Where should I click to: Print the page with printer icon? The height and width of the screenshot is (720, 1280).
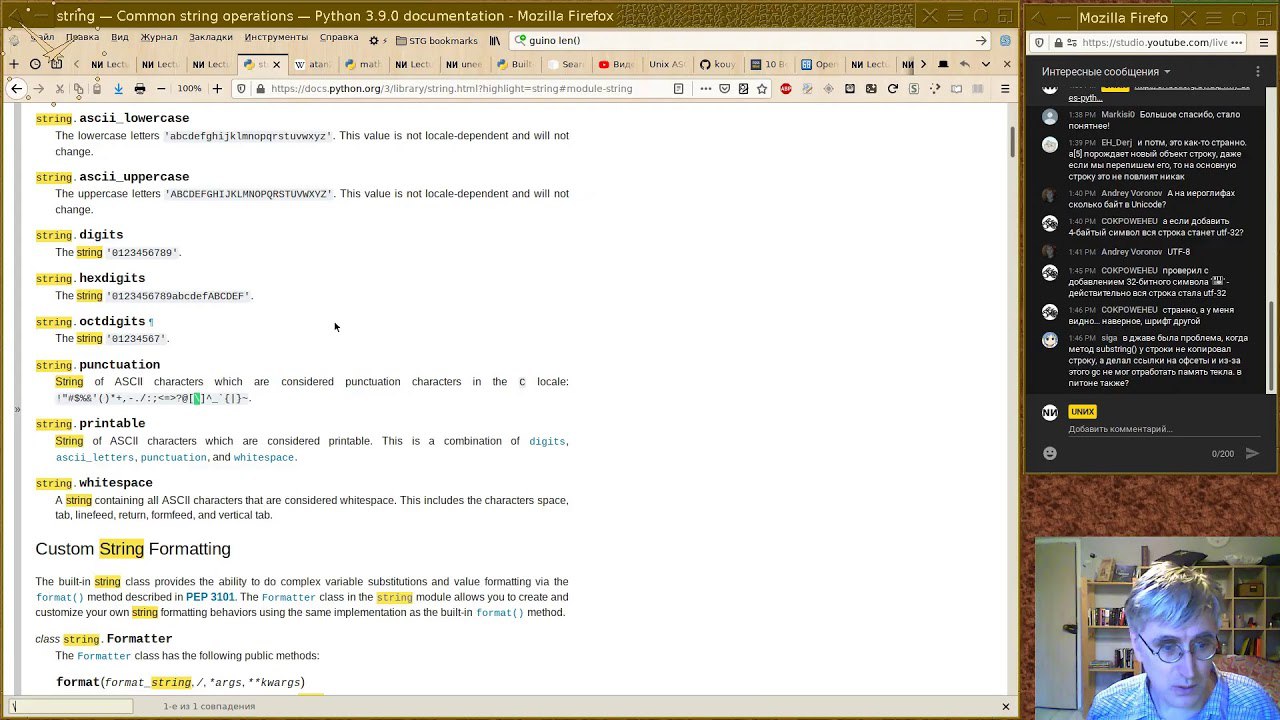coord(140,89)
